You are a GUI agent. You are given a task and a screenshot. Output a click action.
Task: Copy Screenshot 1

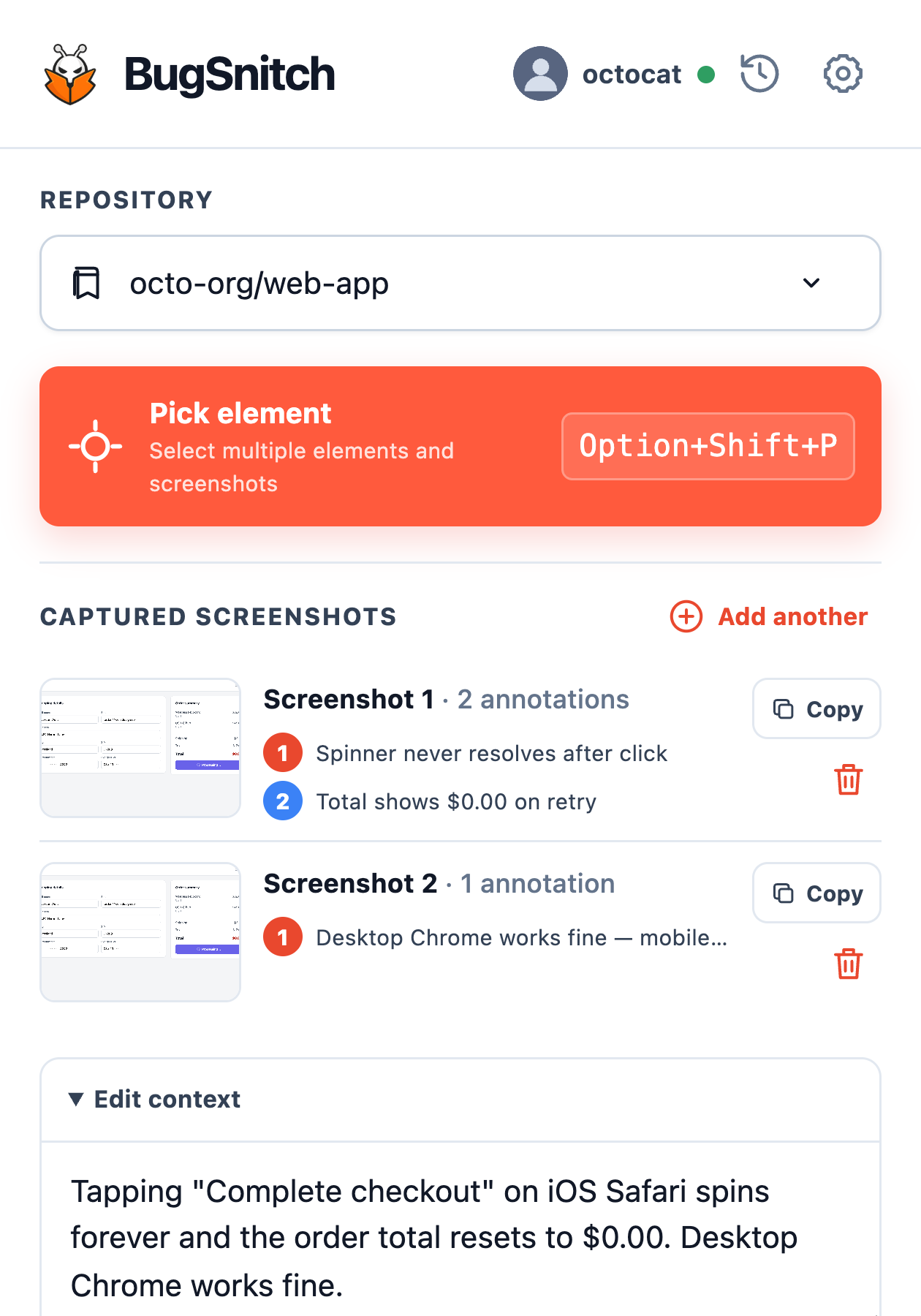(x=816, y=708)
